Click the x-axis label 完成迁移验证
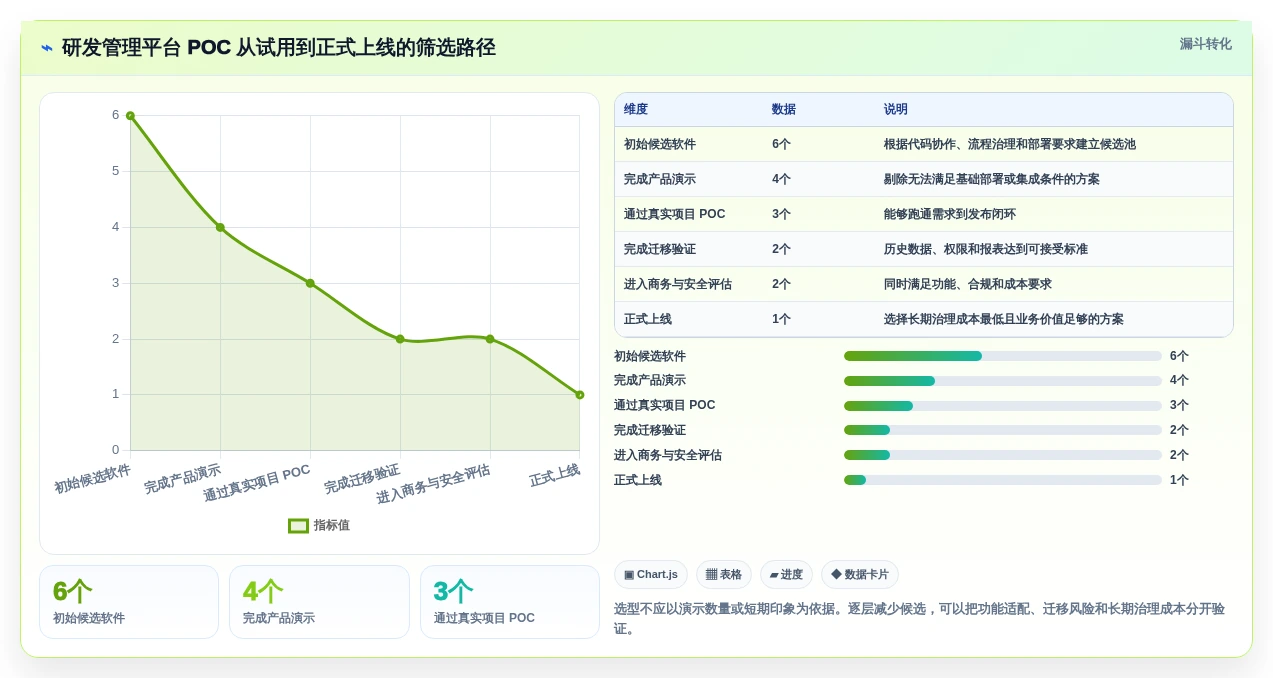Viewport: 1273px width, 678px height. 361,478
